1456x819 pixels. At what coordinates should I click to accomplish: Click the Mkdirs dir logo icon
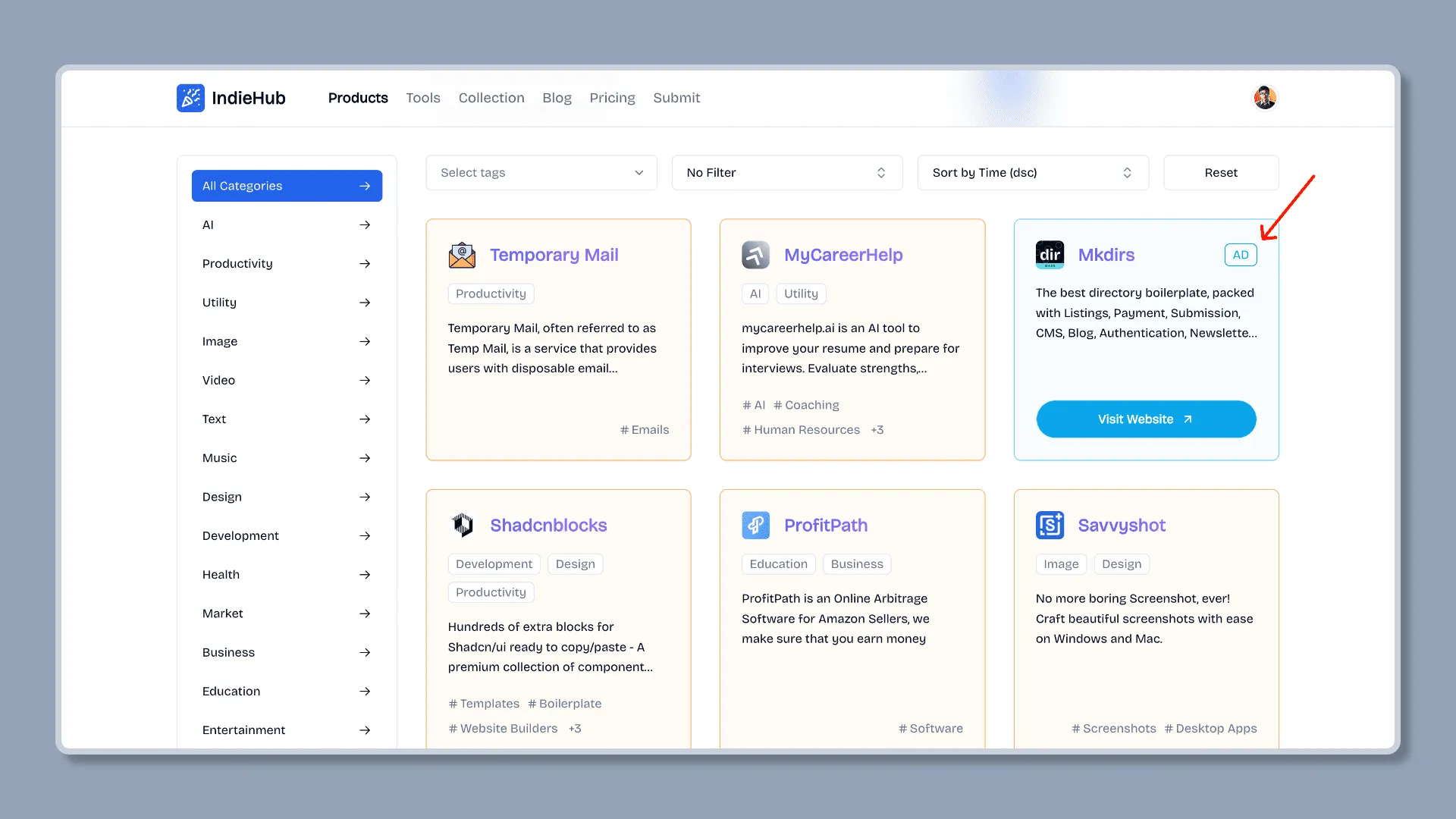pyautogui.click(x=1050, y=256)
